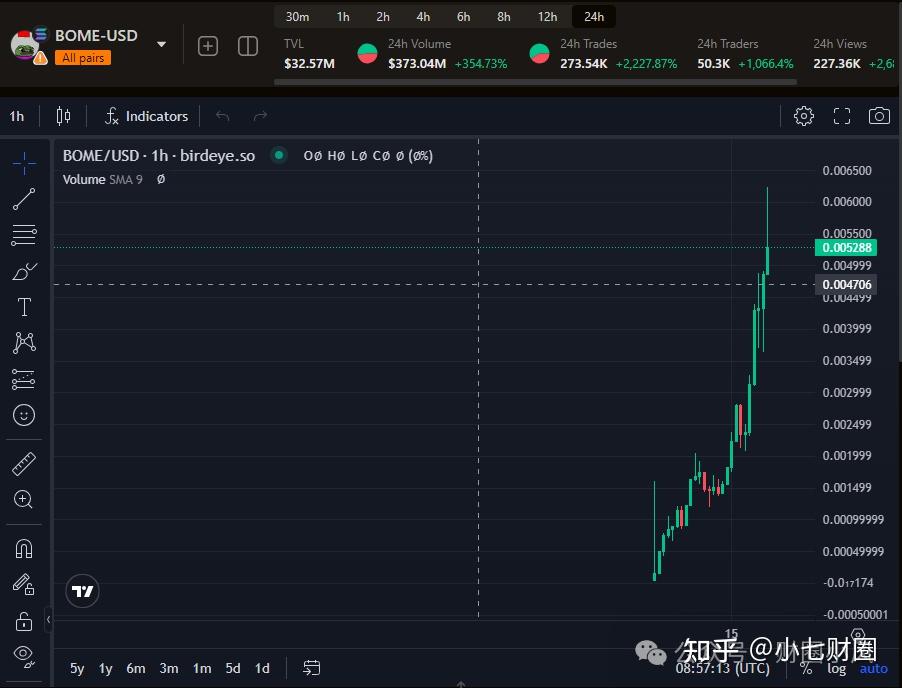This screenshot has width=902, height=688.
Task: Select the brush drawing tool
Action: (x=24, y=271)
